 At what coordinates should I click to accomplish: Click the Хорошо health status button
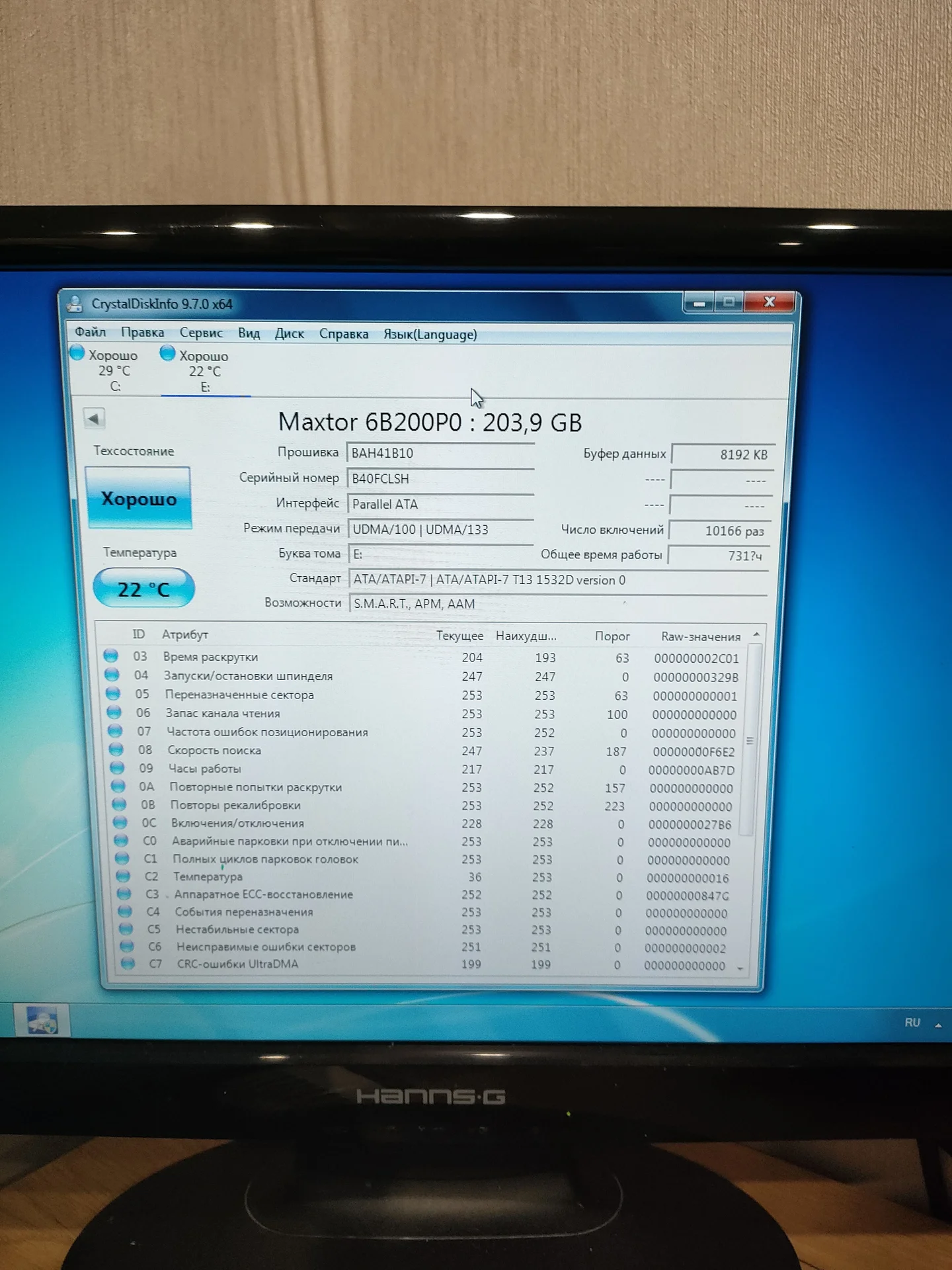pos(139,498)
